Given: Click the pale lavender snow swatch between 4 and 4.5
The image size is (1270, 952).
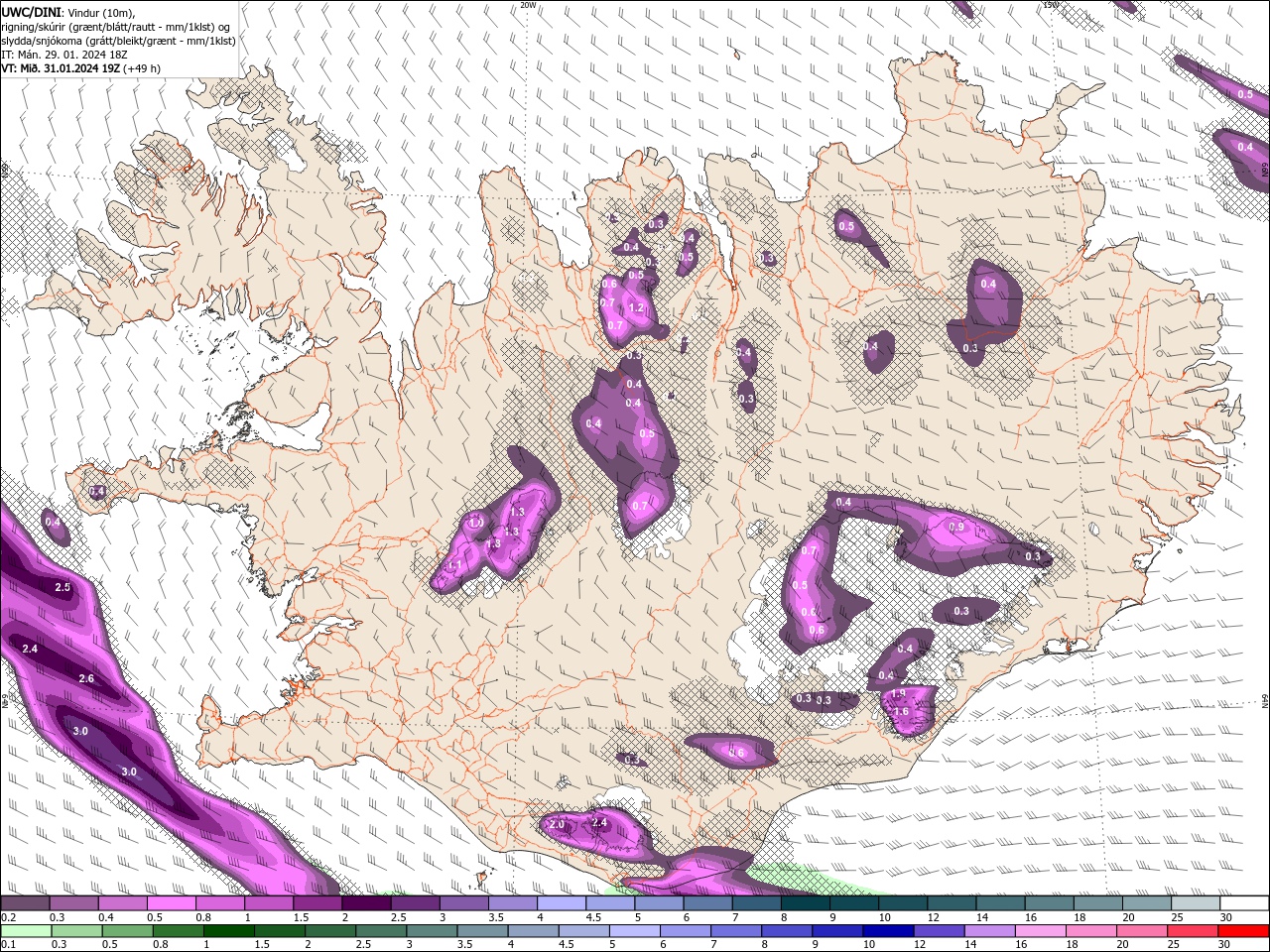Looking at the screenshot, I should click(x=562, y=903).
